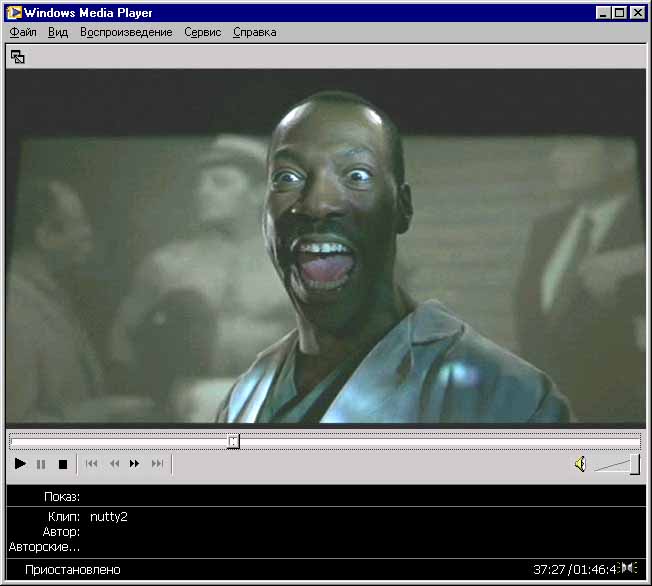652x586 pixels.
Task: Maximize the Windows Media Player window
Action: [619, 13]
